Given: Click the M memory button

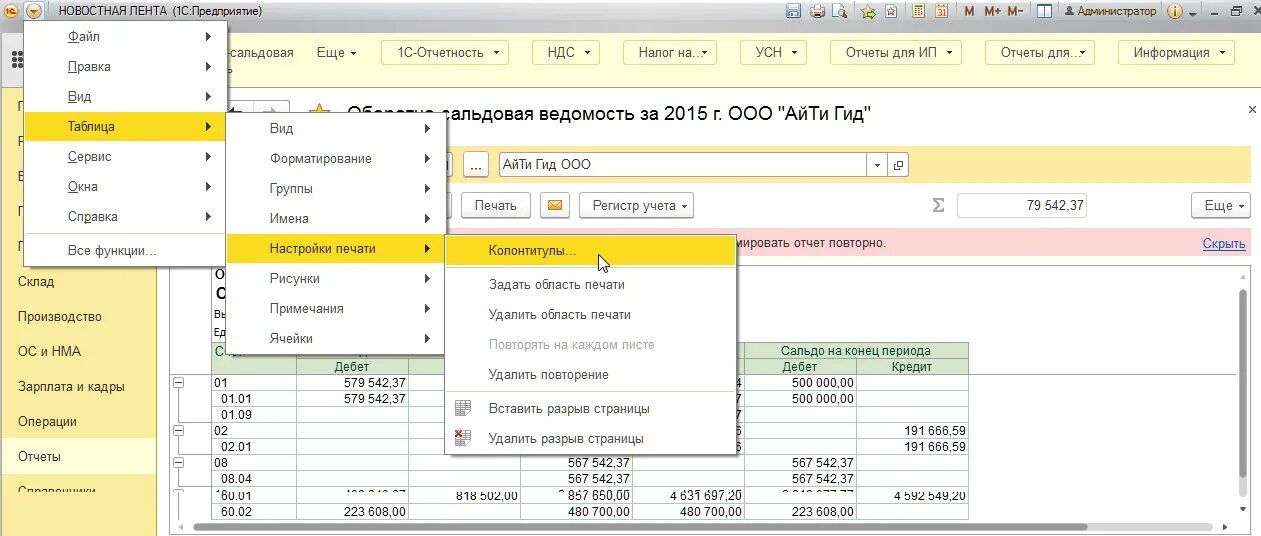Looking at the screenshot, I should tap(970, 11).
